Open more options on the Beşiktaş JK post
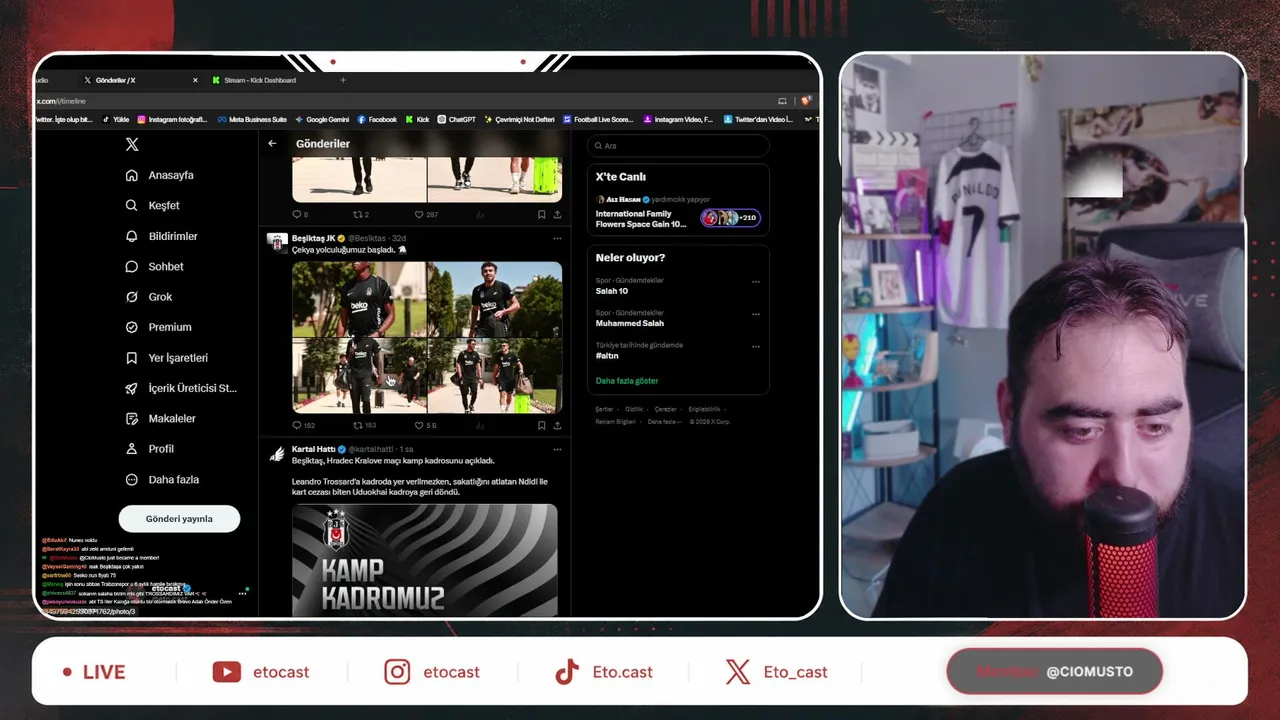 557,238
